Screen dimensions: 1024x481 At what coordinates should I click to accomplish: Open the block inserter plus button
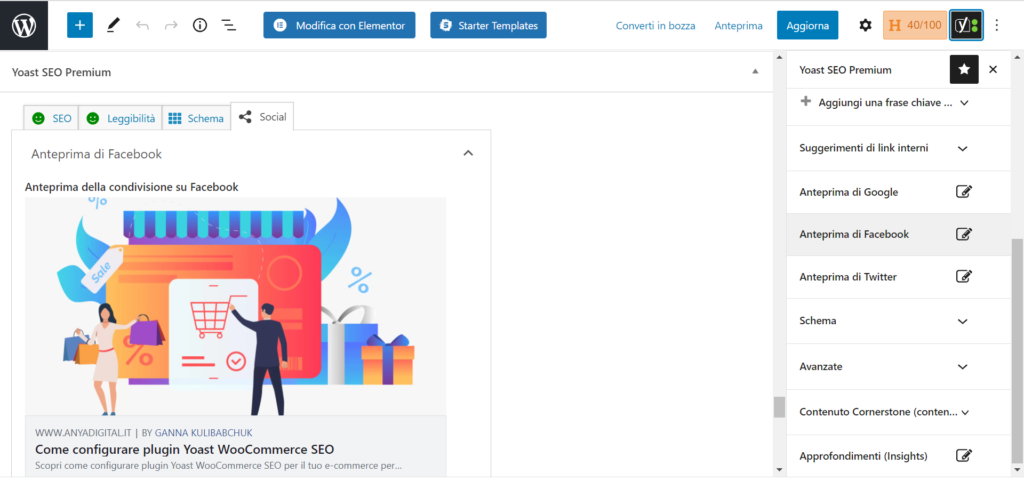click(x=79, y=25)
